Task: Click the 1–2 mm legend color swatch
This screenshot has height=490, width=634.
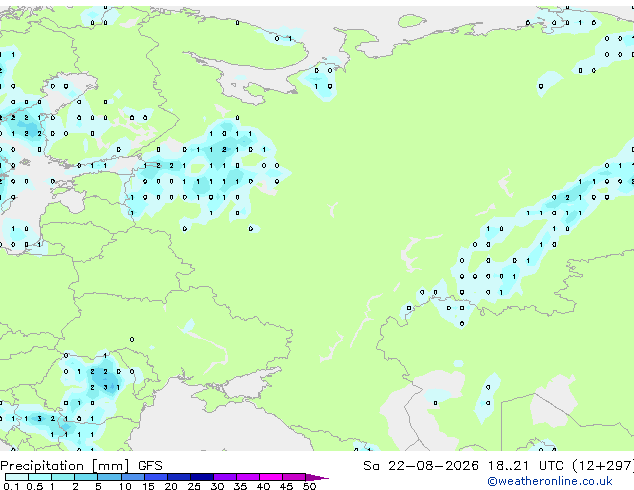Action: pos(63,477)
